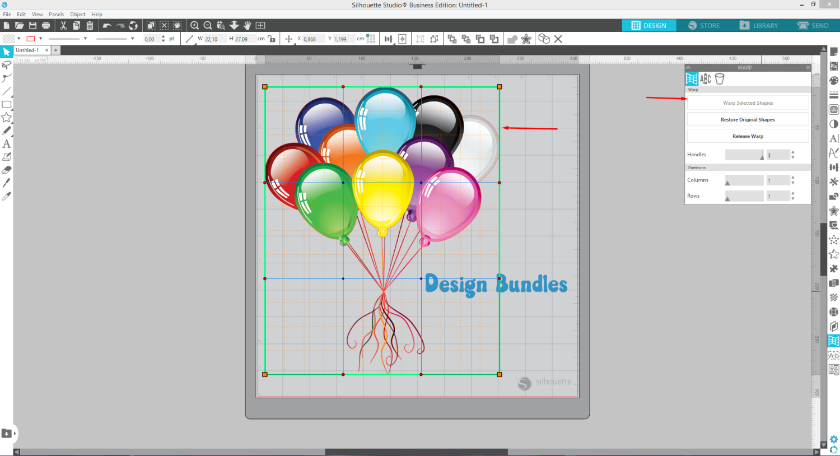840x456 pixels.
Task: Collapse the Warp panel with chevron
Action: (689, 68)
